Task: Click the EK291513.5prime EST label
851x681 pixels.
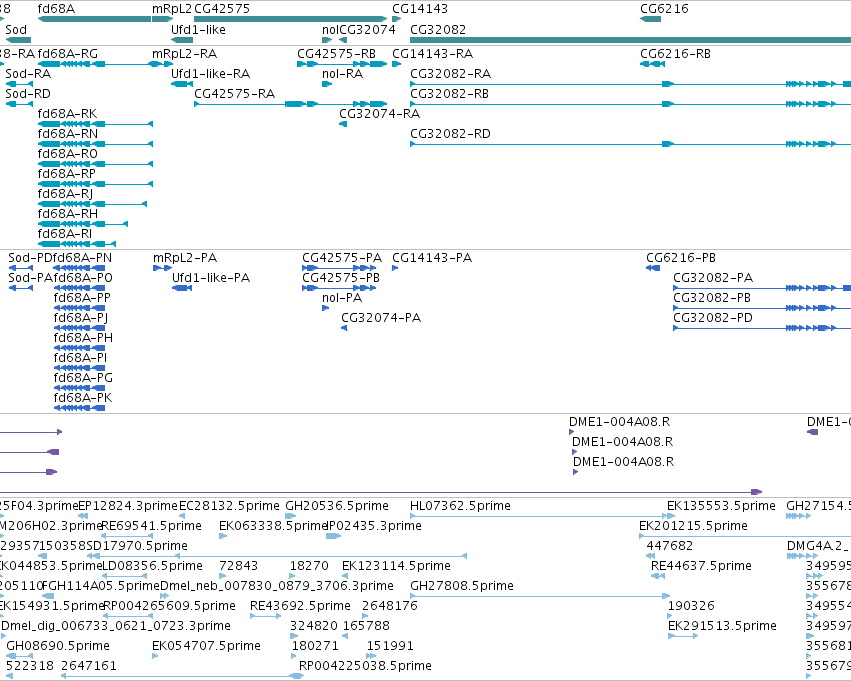Action: click(x=722, y=626)
